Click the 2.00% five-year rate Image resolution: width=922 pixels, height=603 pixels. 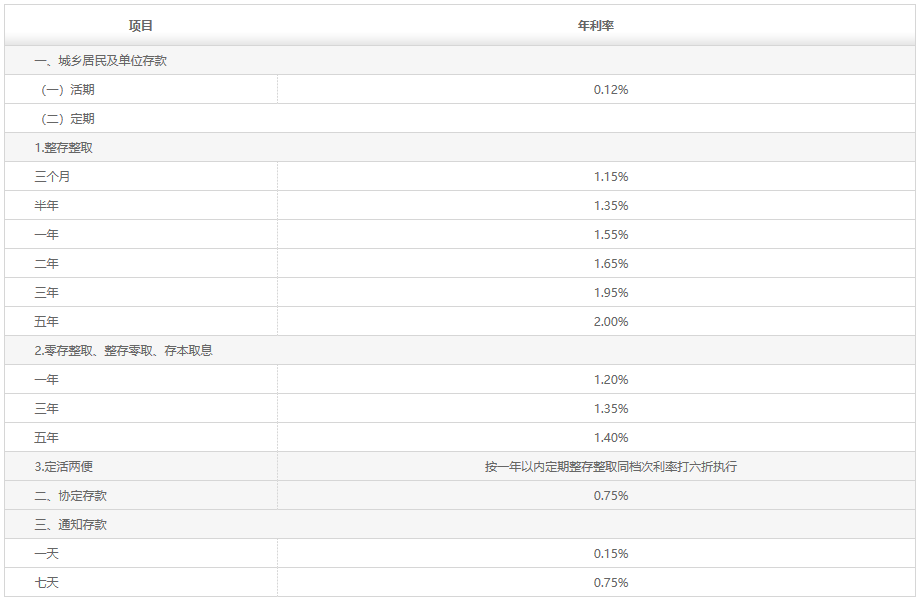[x=610, y=322]
